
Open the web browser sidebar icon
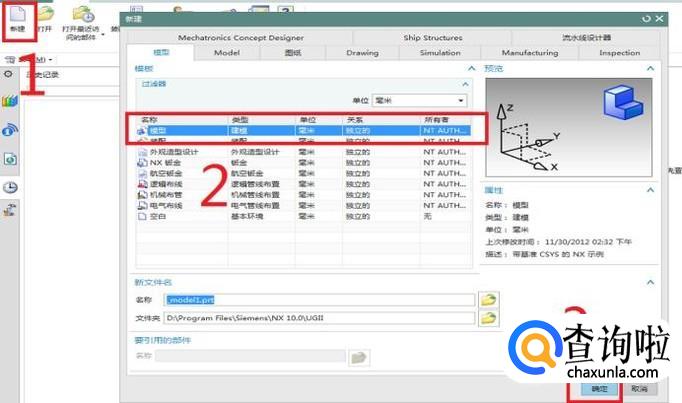click(x=10, y=130)
